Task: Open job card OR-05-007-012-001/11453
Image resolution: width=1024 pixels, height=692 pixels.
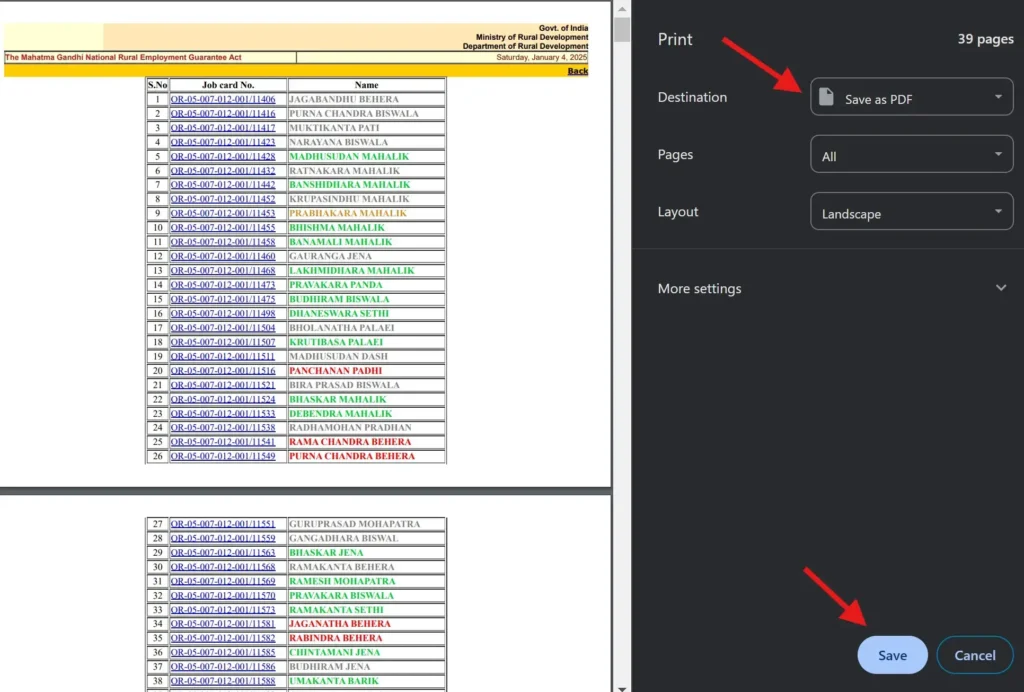Action: 223,213
